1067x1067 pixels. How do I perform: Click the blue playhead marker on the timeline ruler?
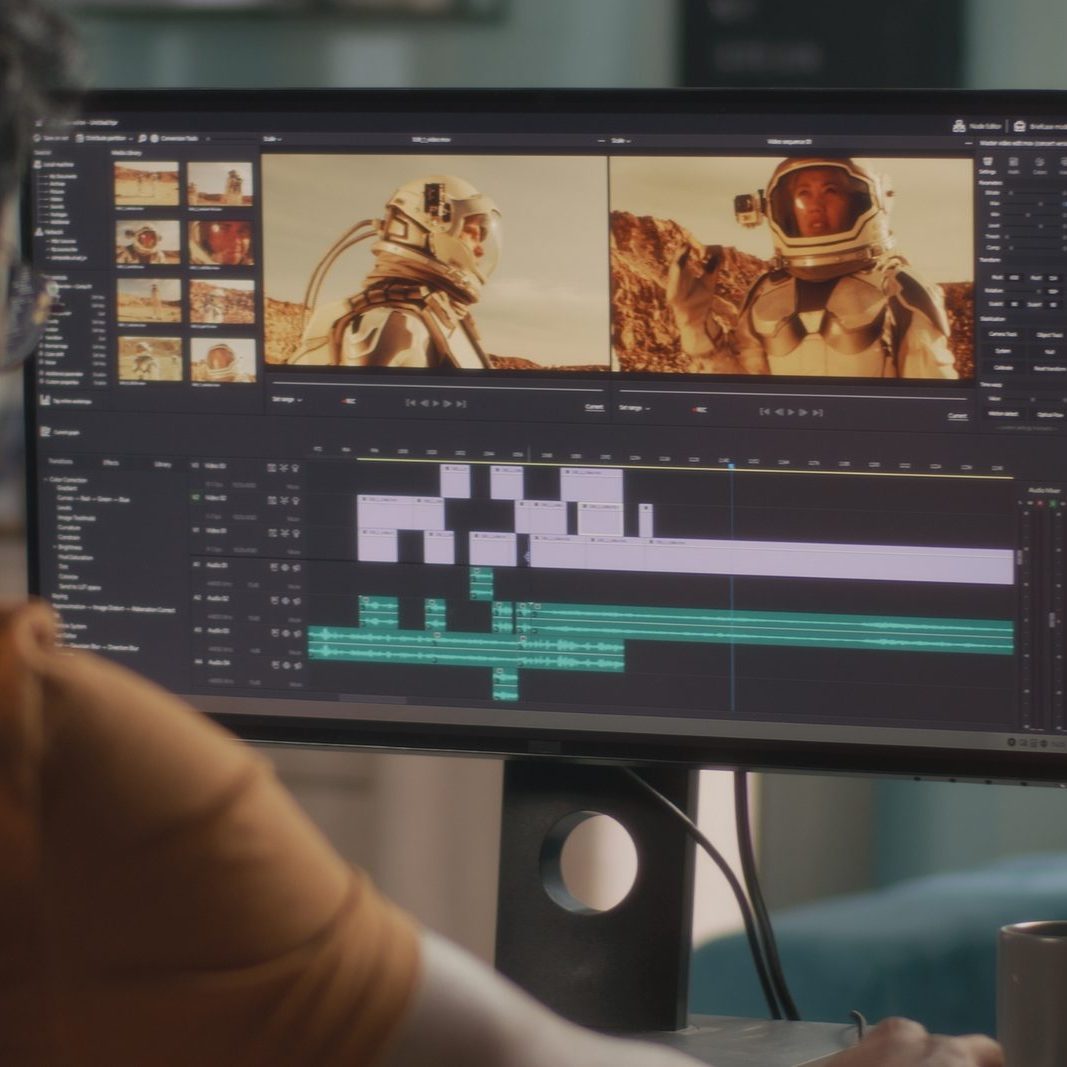732,466
